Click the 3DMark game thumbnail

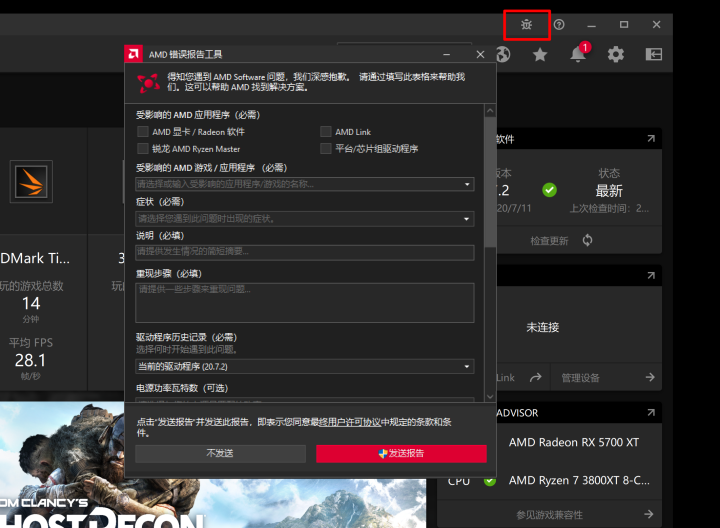[31, 182]
